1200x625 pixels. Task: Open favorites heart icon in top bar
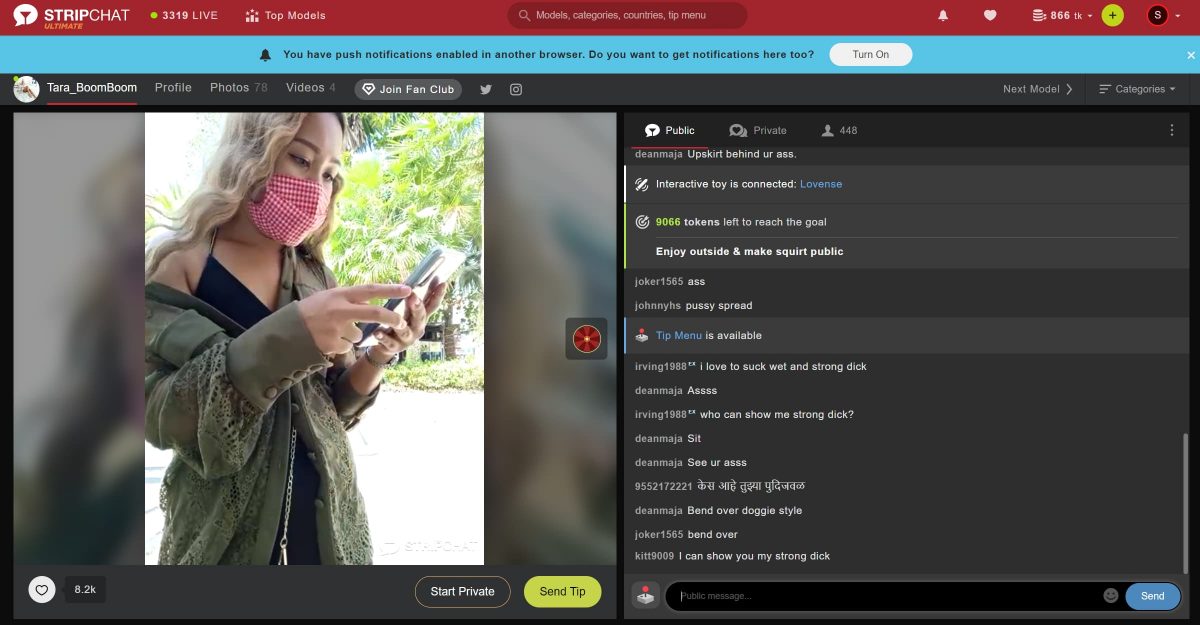990,15
